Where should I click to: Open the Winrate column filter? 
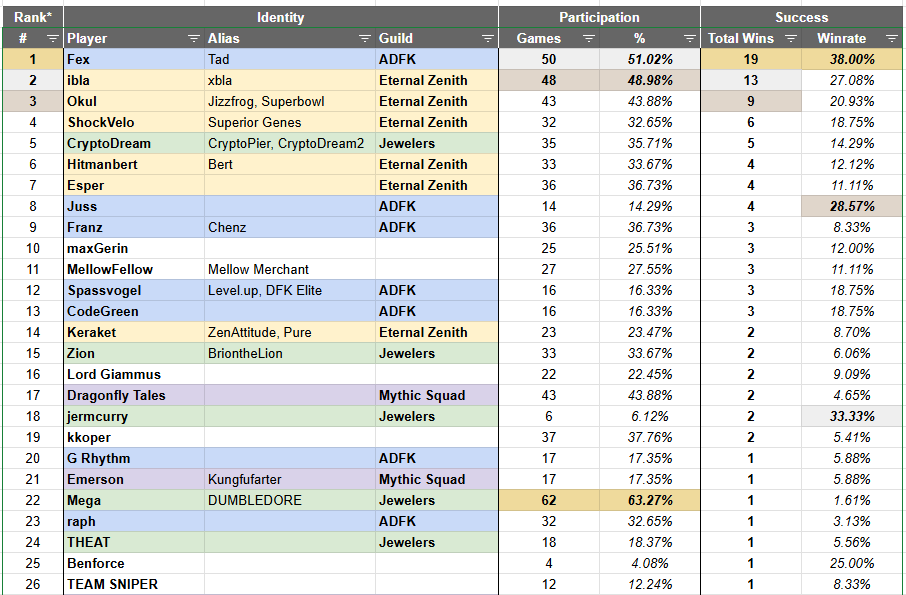(892, 39)
